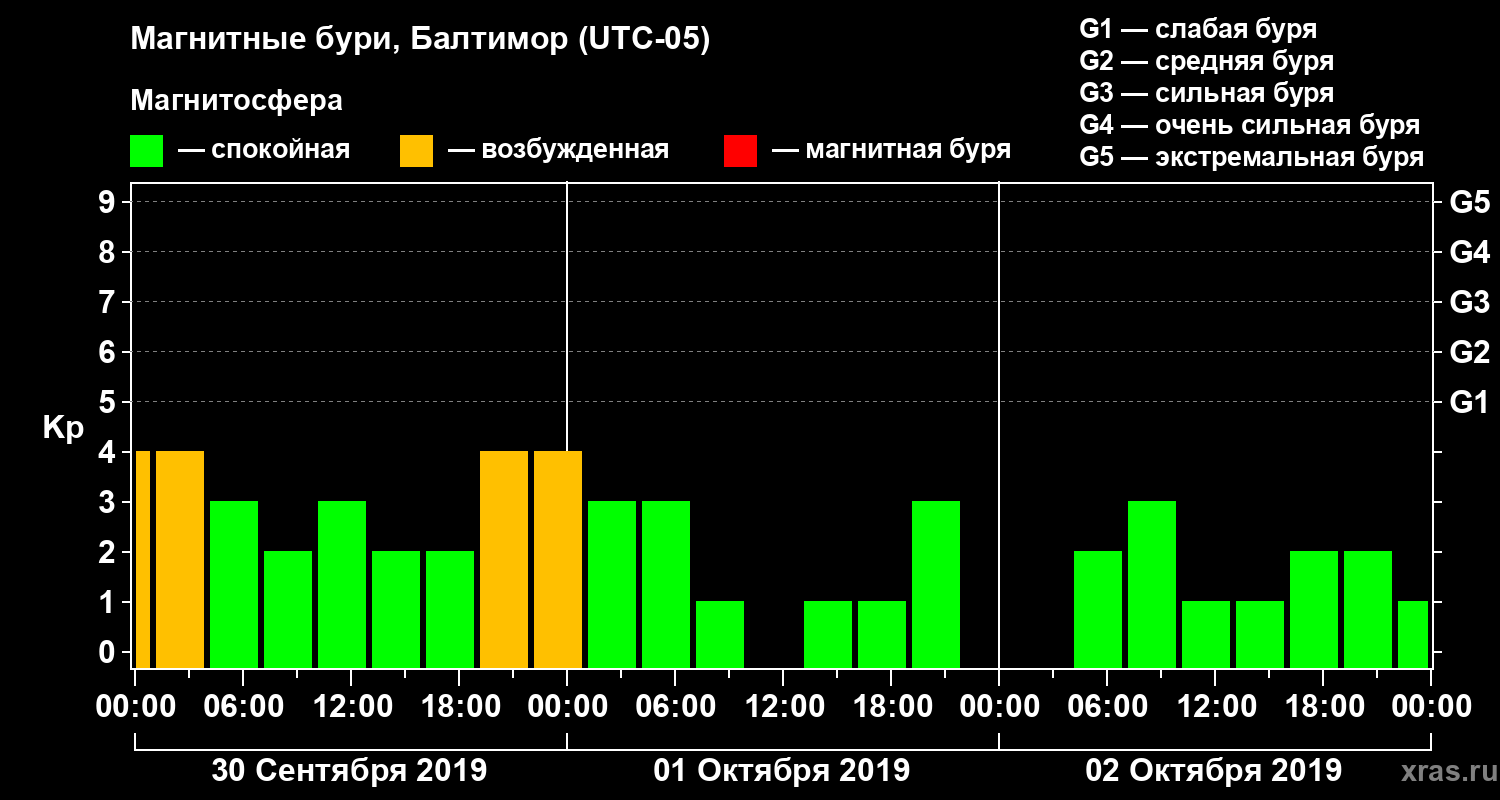
Task: Click the 'G4' label beside the chart's right axis
Action: point(1469,252)
